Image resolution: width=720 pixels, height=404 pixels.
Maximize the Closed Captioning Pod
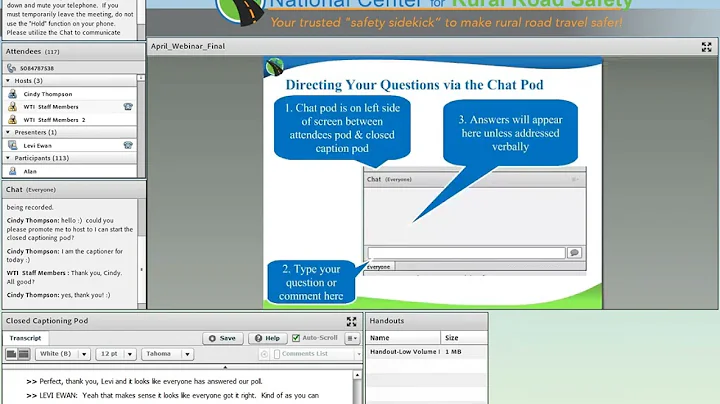point(351,321)
